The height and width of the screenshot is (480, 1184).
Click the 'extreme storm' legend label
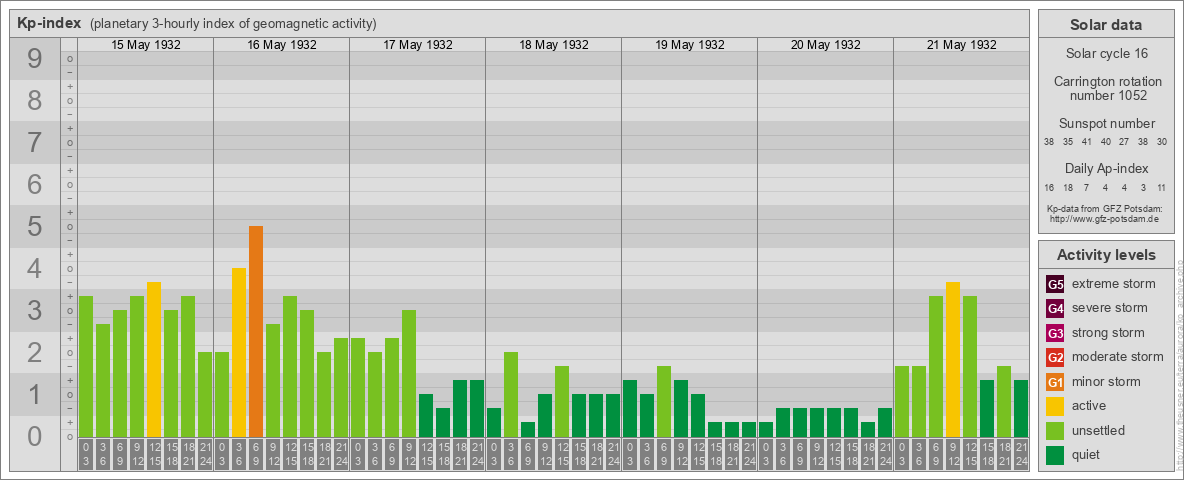click(x=1114, y=284)
